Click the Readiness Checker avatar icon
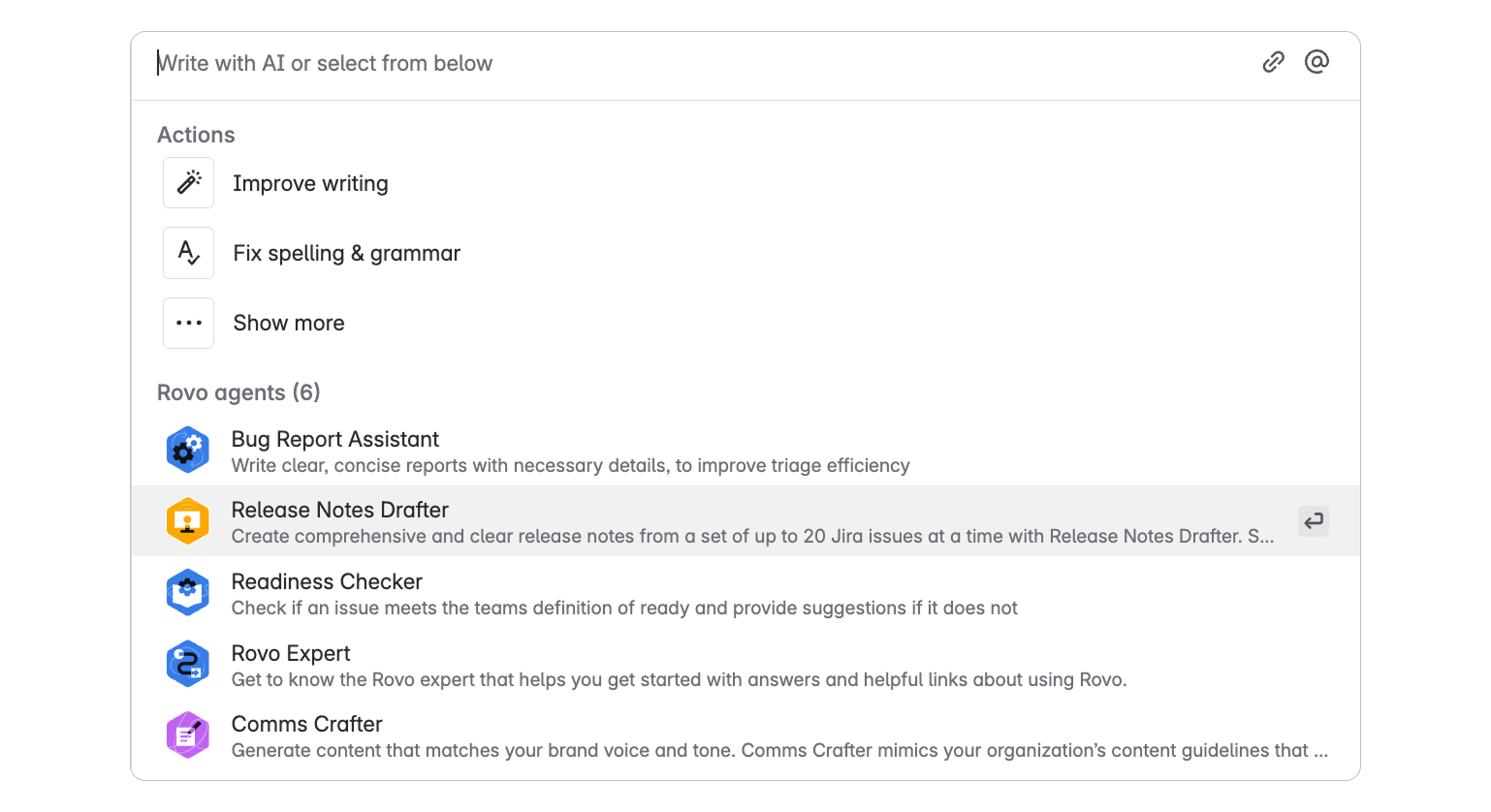This screenshot has height=812, width=1491. 188,592
